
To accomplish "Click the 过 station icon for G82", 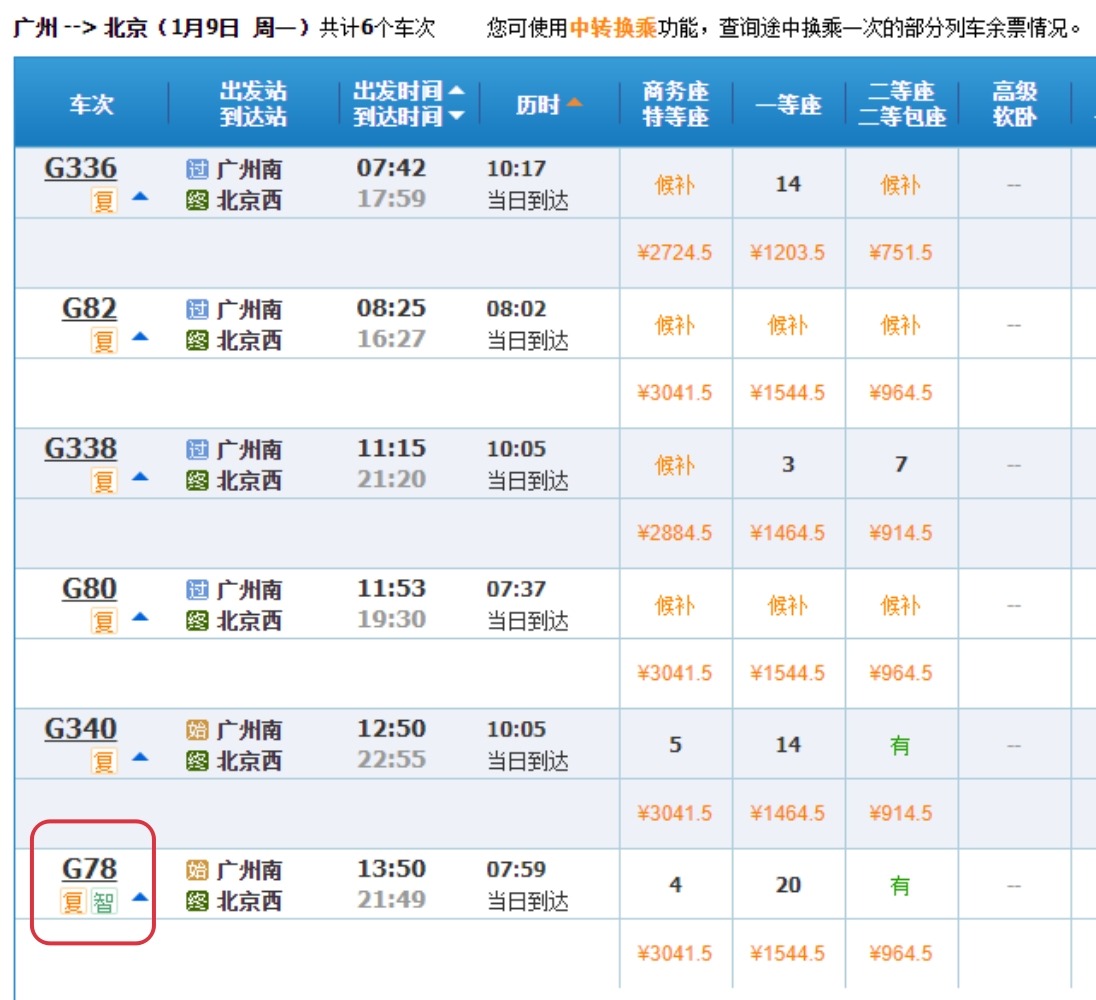I will pos(197,310).
